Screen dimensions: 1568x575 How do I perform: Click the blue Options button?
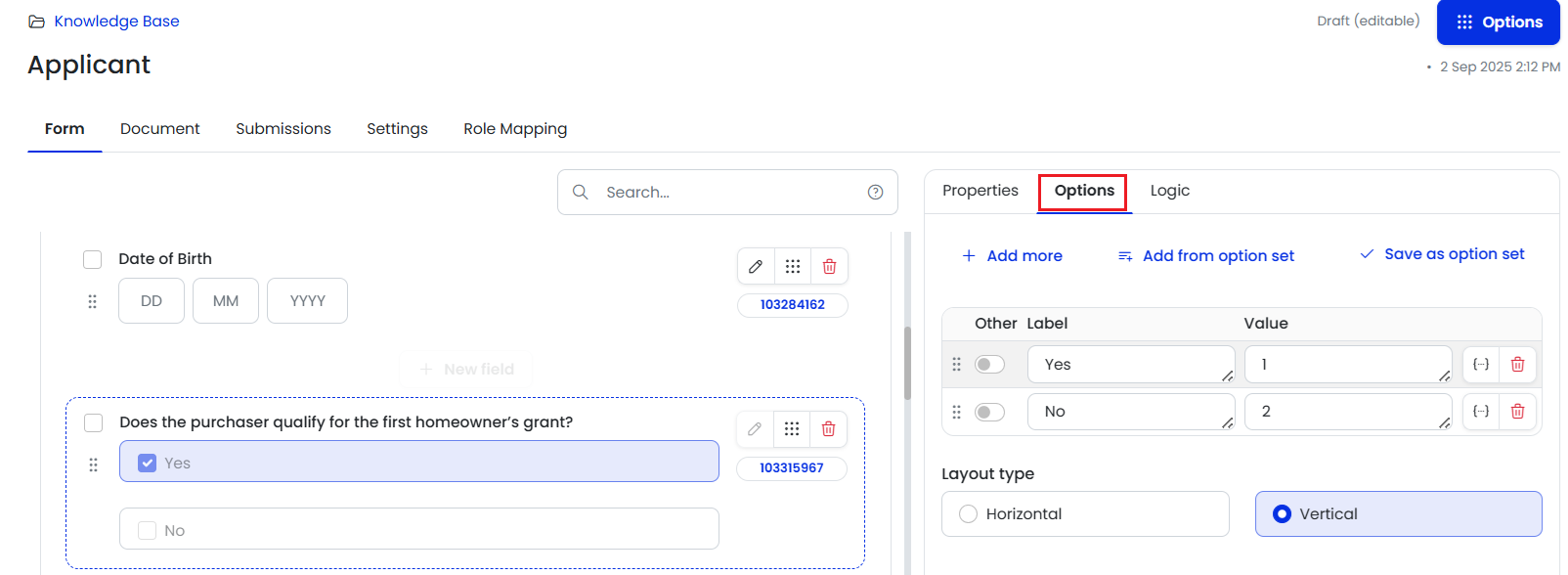click(1499, 22)
